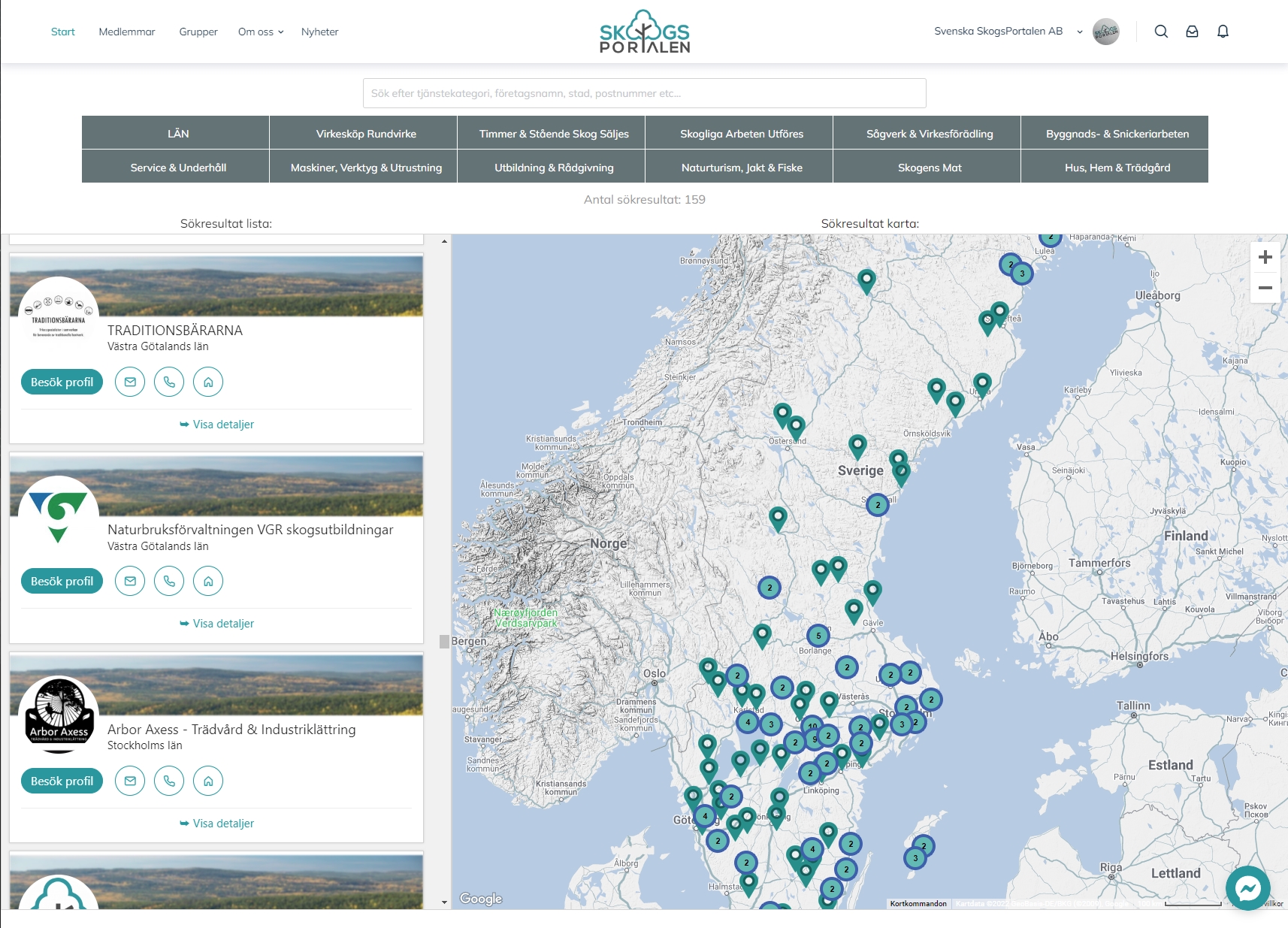
Task: Open the messages inbox icon
Action: click(1192, 32)
